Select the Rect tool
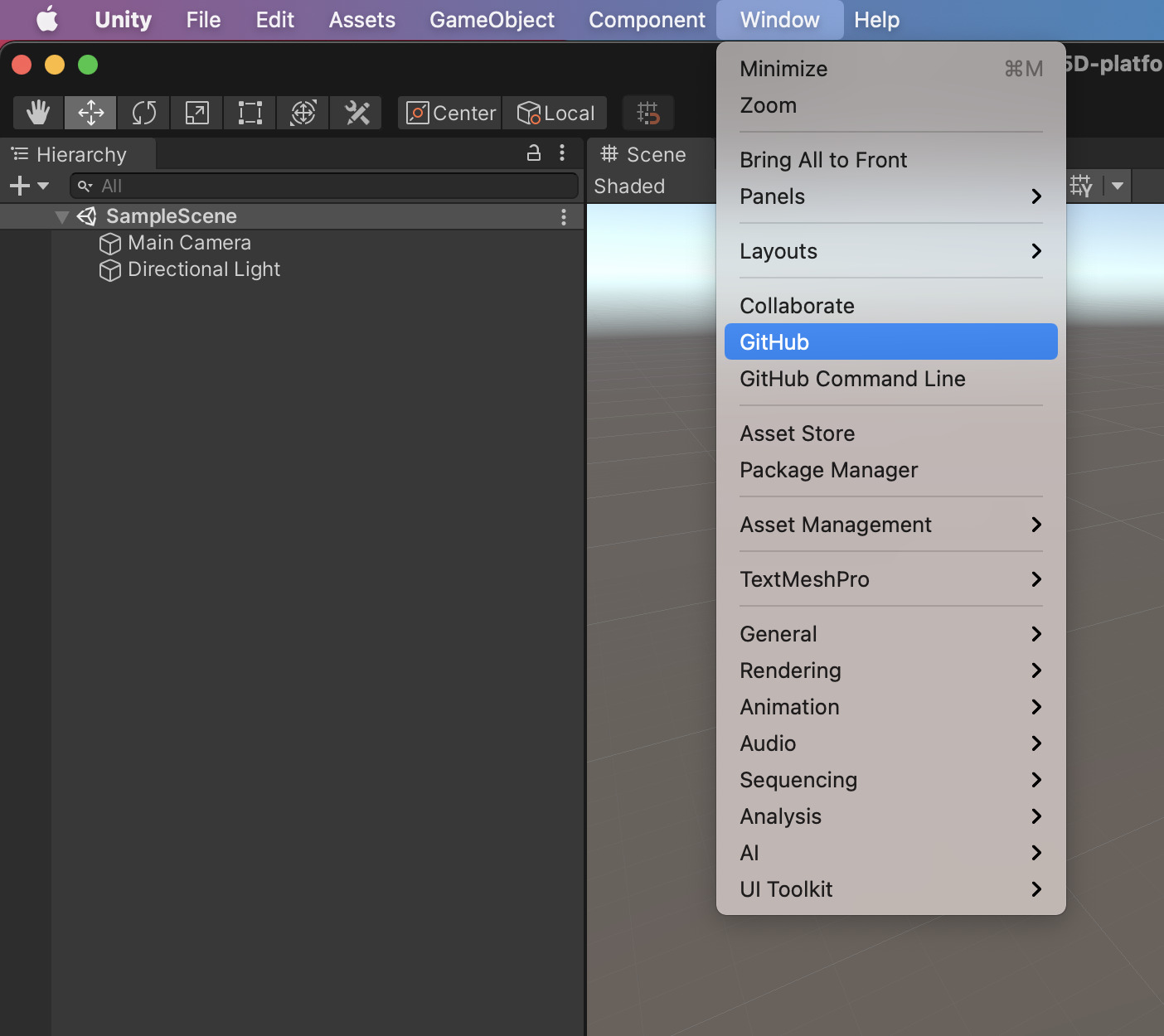1164x1036 pixels. click(x=250, y=113)
